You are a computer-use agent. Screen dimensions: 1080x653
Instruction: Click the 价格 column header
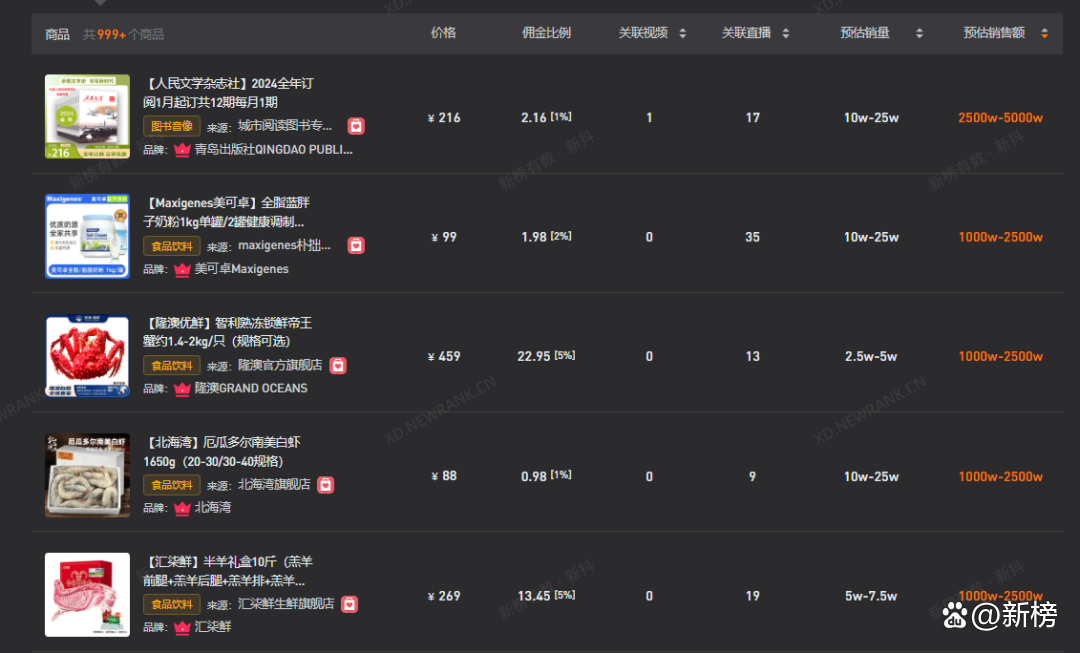443,33
